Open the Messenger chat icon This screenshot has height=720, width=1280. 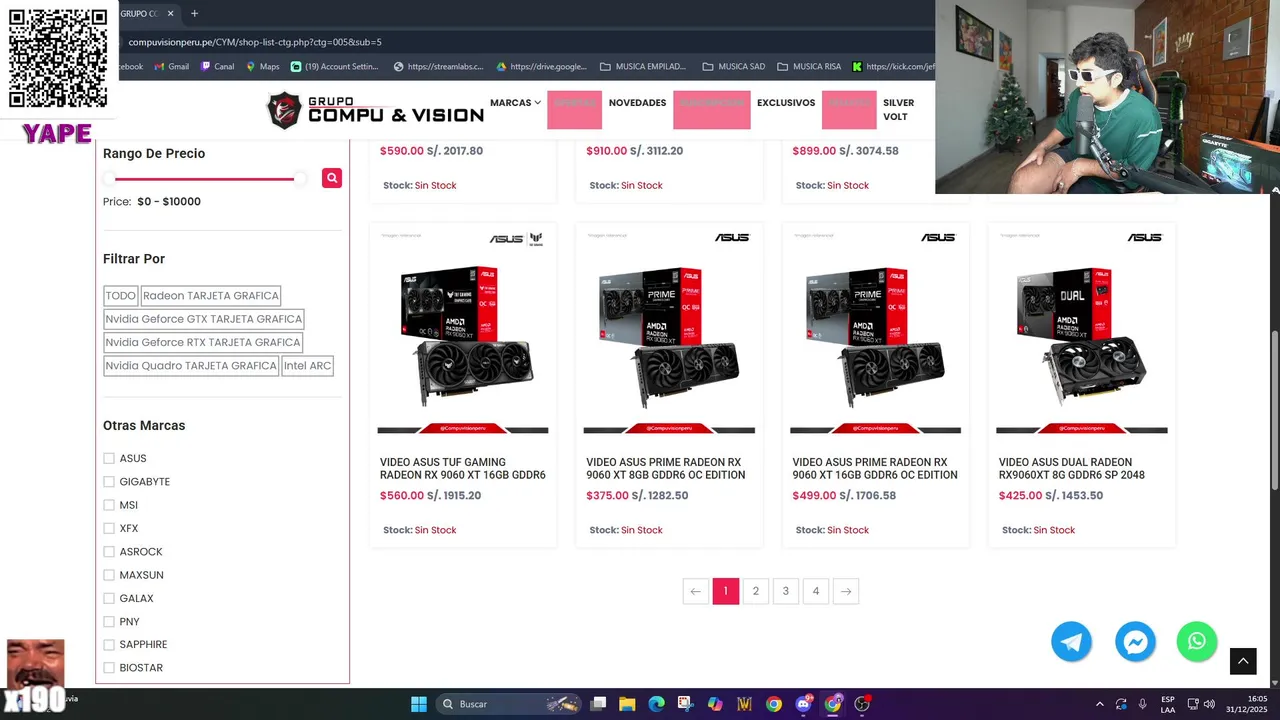[x=1135, y=642]
